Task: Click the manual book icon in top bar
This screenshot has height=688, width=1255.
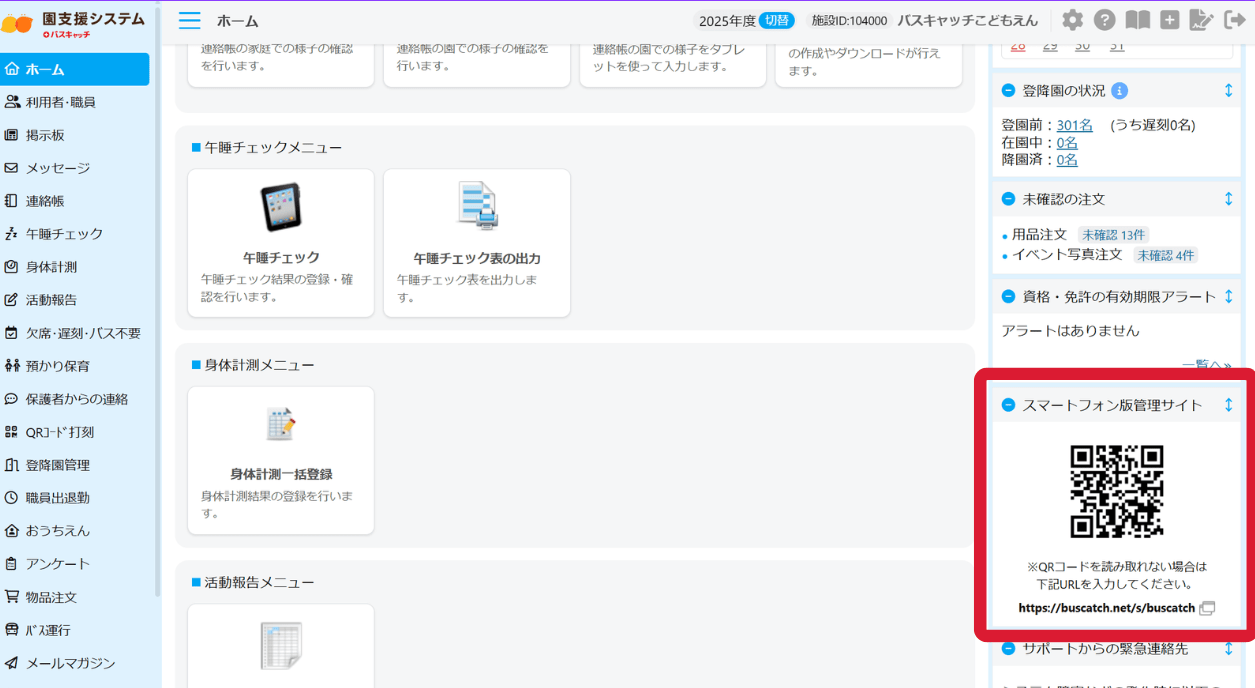Action: pos(1138,19)
